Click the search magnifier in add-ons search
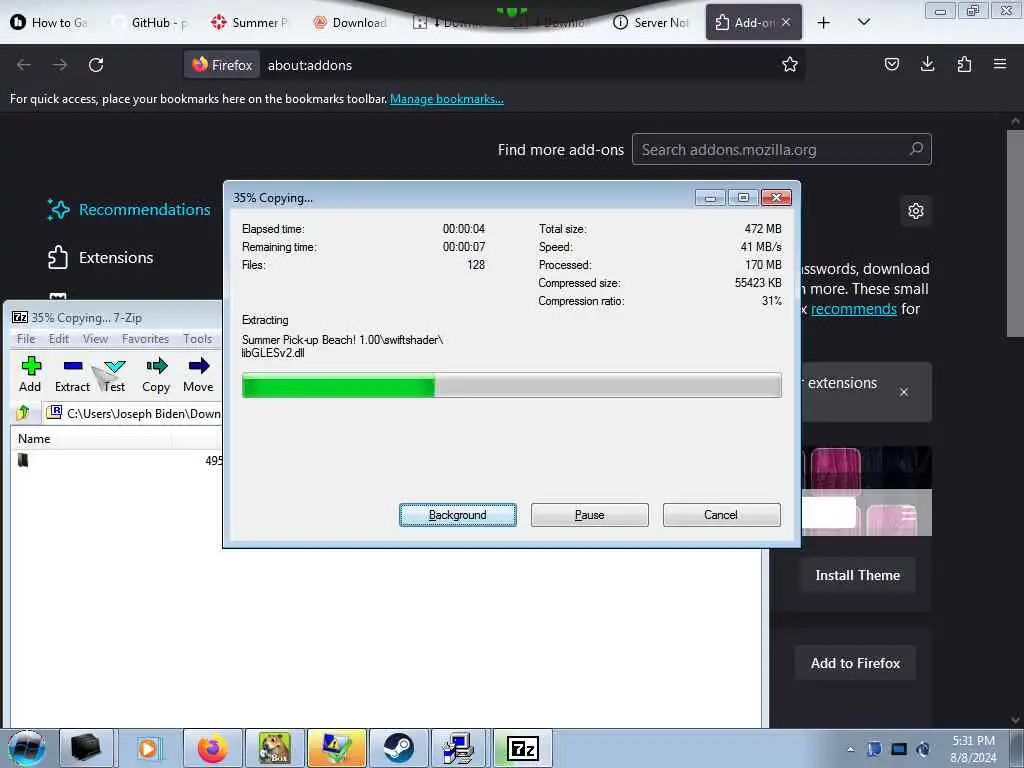The image size is (1024, 768). point(916,149)
